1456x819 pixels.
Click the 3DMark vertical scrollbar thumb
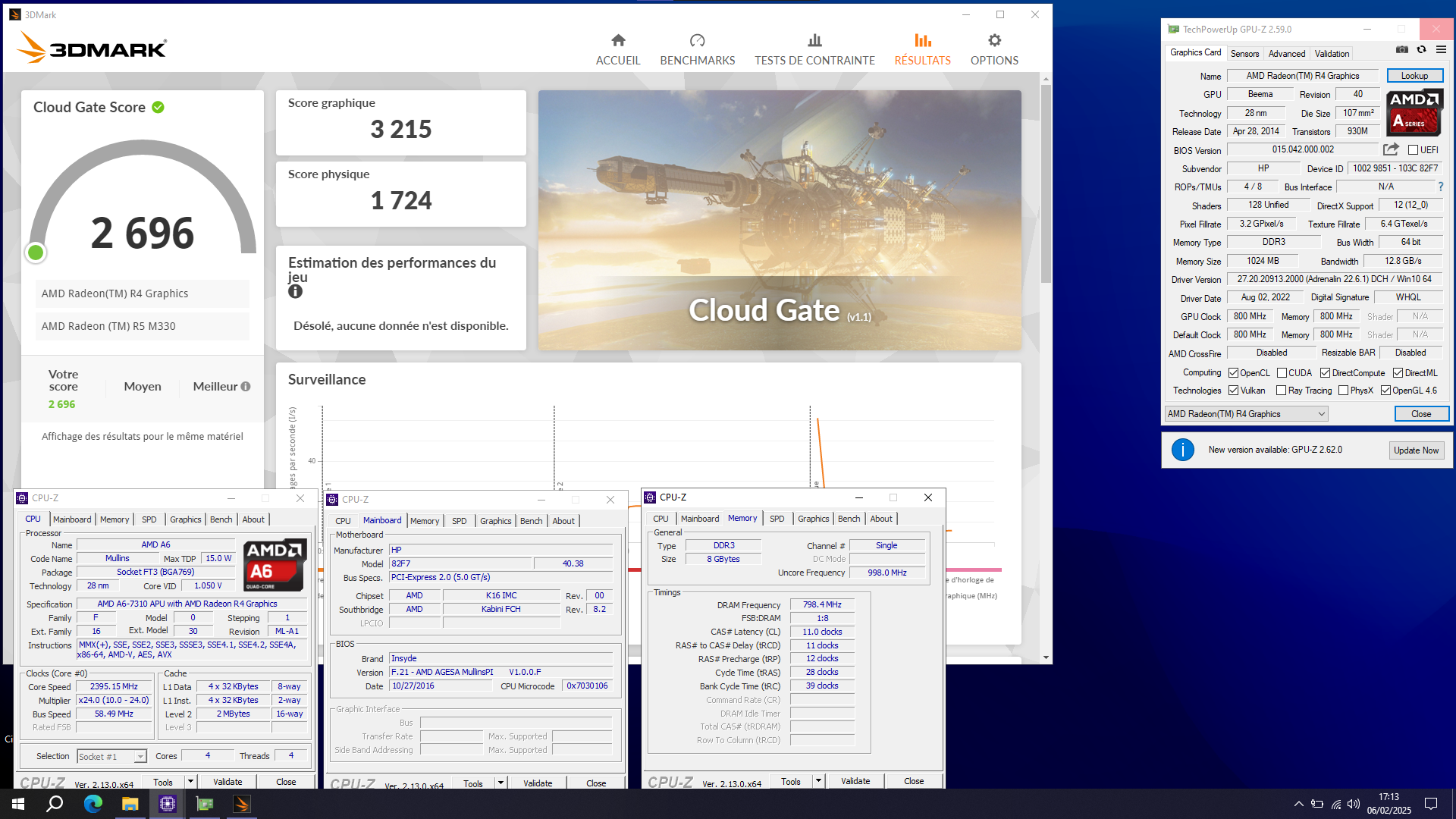1046,182
